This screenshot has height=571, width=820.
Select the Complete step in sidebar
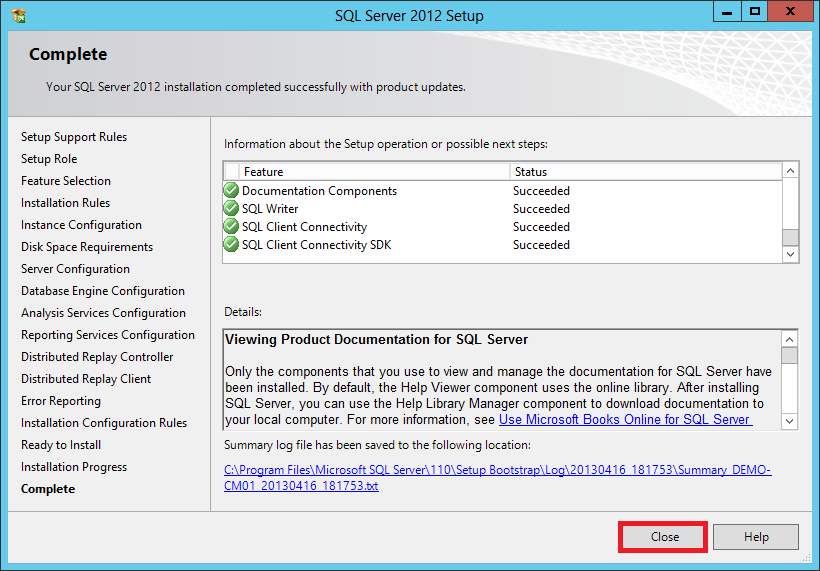48,489
